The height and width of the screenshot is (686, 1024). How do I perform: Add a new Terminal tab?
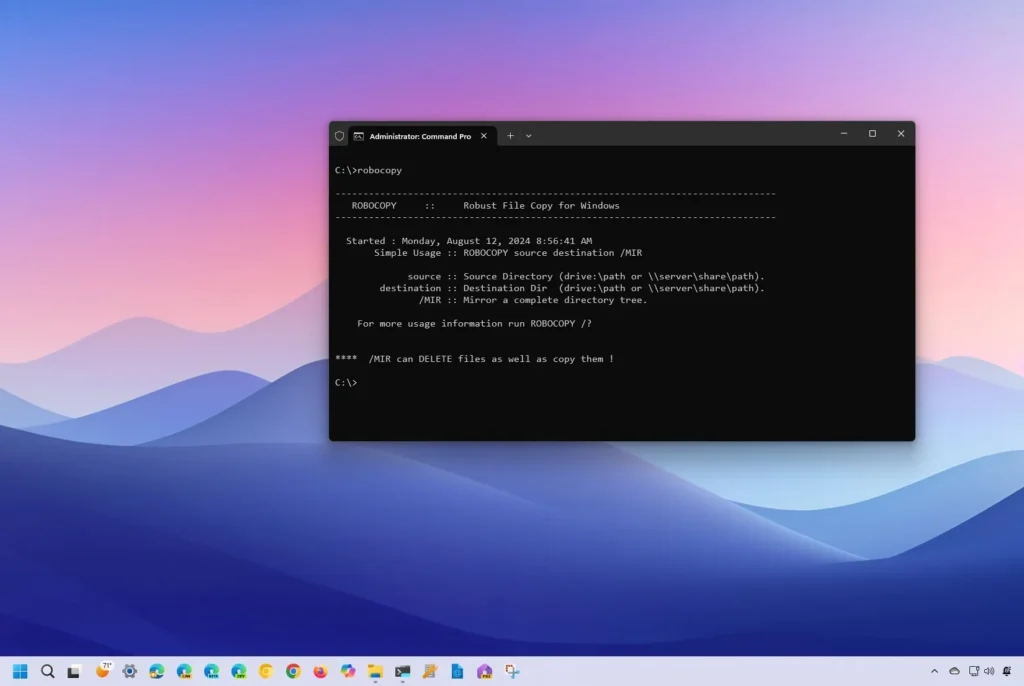(x=510, y=136)
